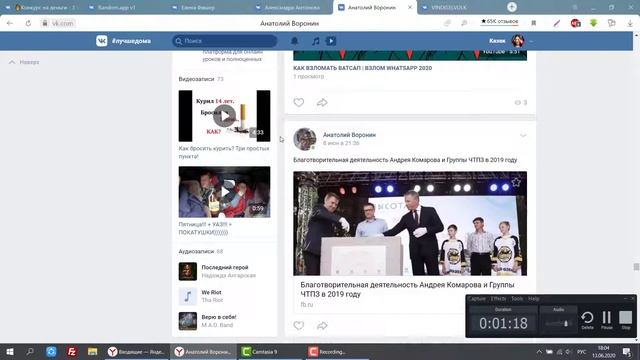Delete the current recording
The image size is (640, 360).
pos(587,320)
